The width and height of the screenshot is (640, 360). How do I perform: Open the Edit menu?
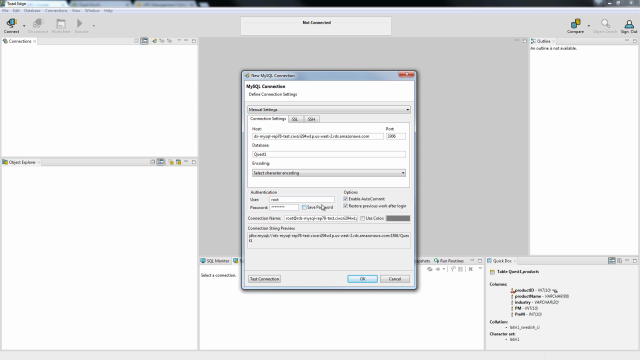click(x=16, y=11)
